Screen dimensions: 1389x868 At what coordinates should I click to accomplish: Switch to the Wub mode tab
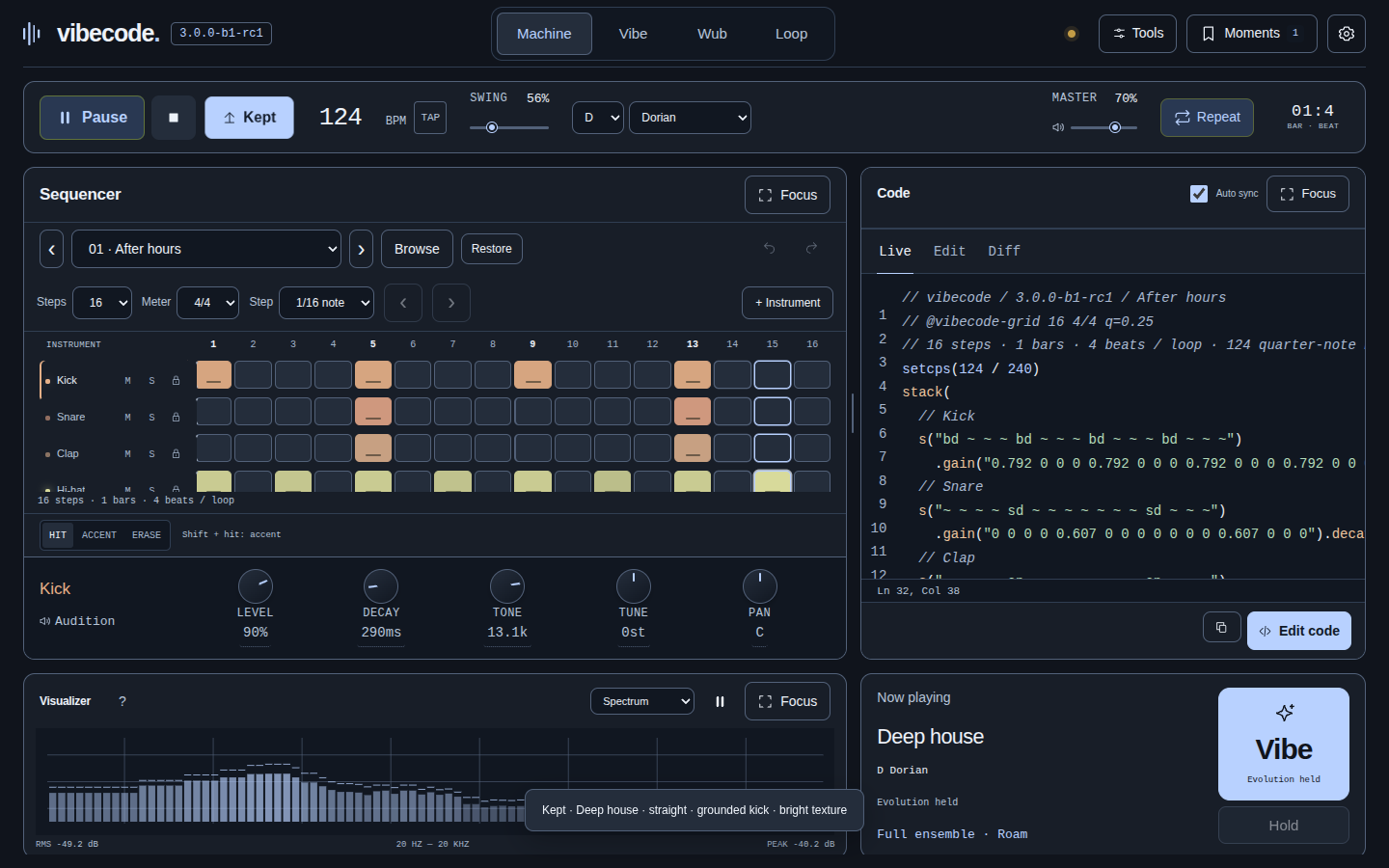pos(712,34)
